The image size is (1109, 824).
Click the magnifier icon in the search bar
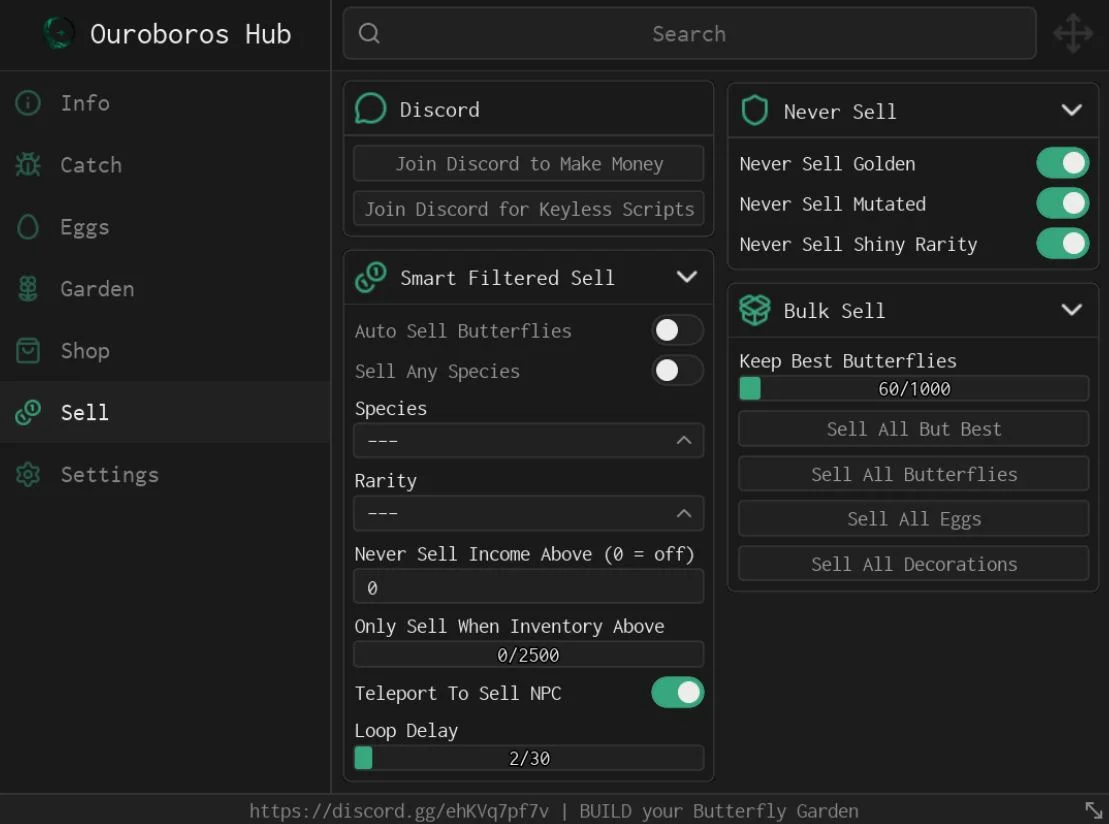[369, 33]
